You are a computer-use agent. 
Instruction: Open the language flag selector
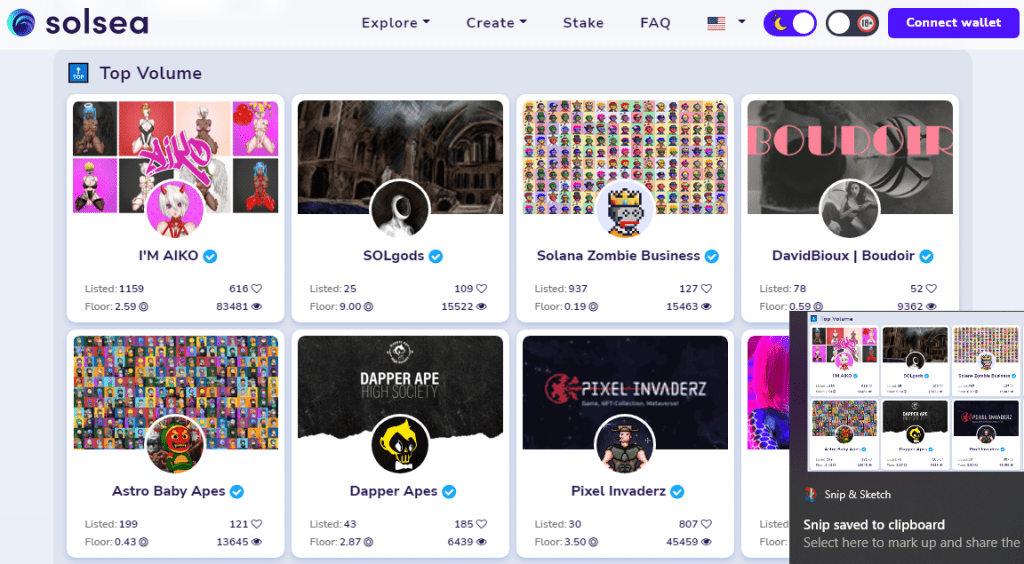point(726,22)
